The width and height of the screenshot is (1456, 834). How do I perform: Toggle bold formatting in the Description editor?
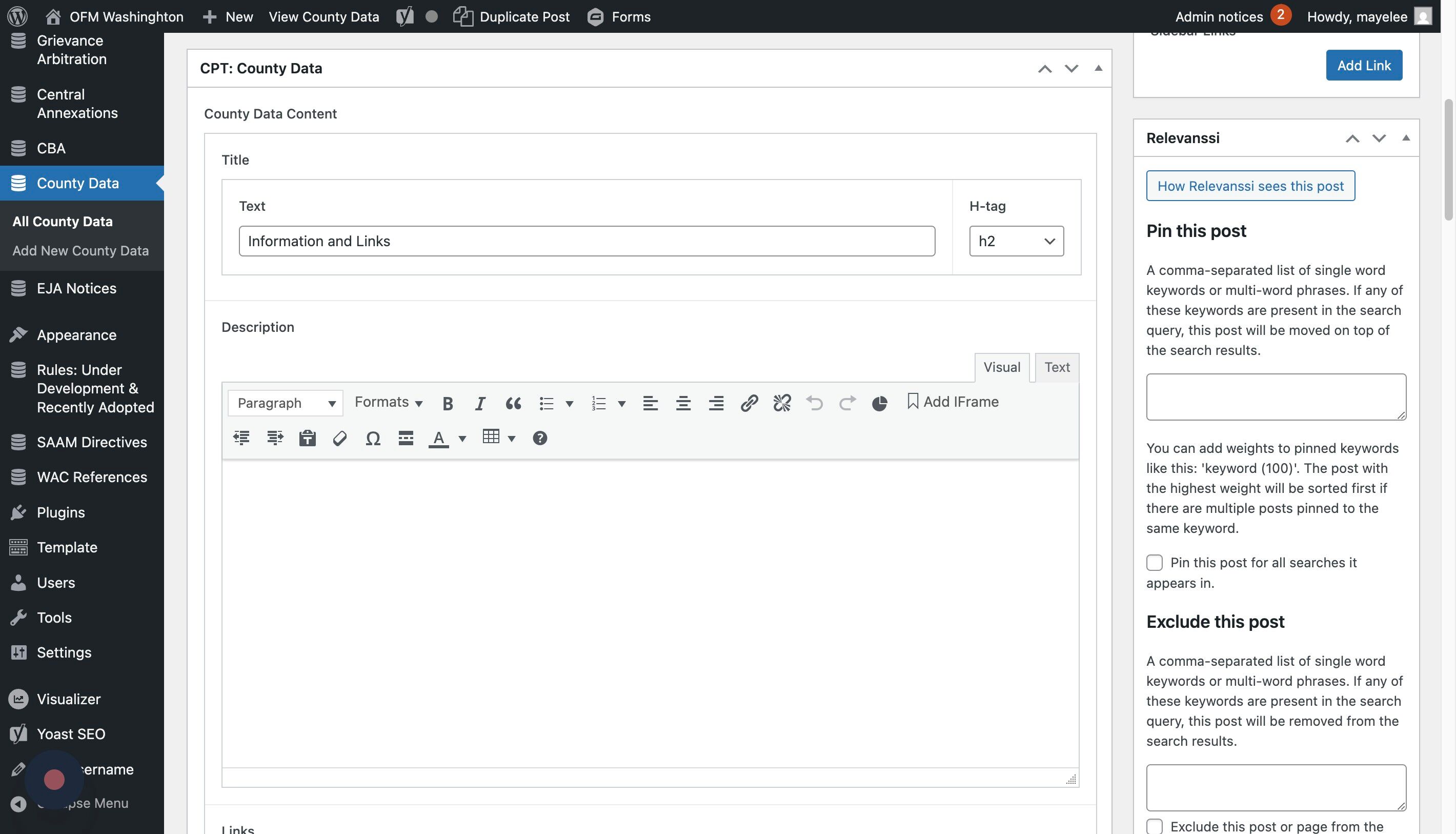point(448,403)
